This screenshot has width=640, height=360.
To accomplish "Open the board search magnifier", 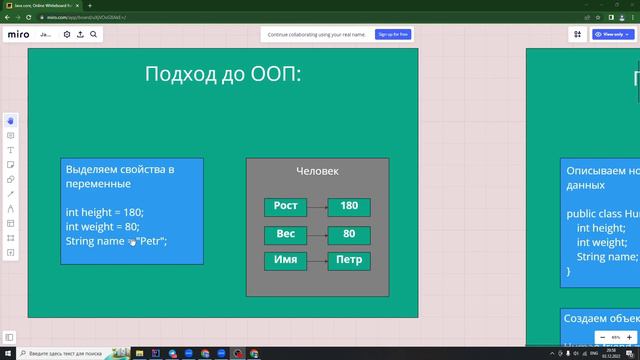I will click(x=93, y=34).
